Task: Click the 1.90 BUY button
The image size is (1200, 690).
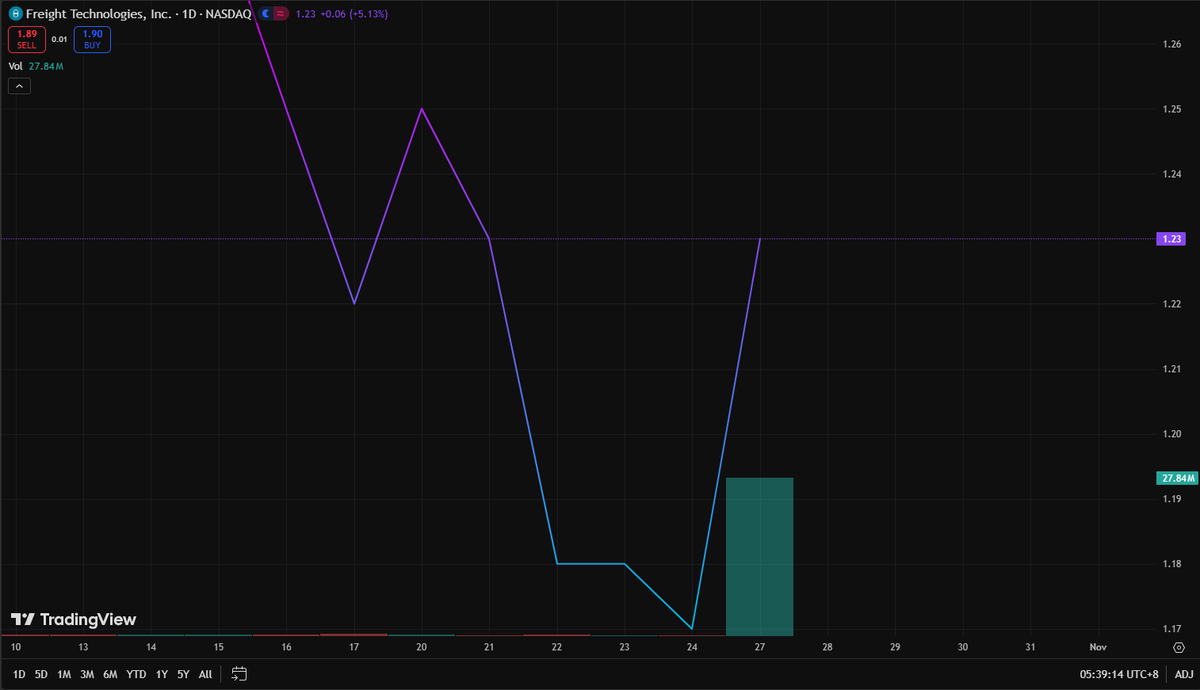Action: 92,39
